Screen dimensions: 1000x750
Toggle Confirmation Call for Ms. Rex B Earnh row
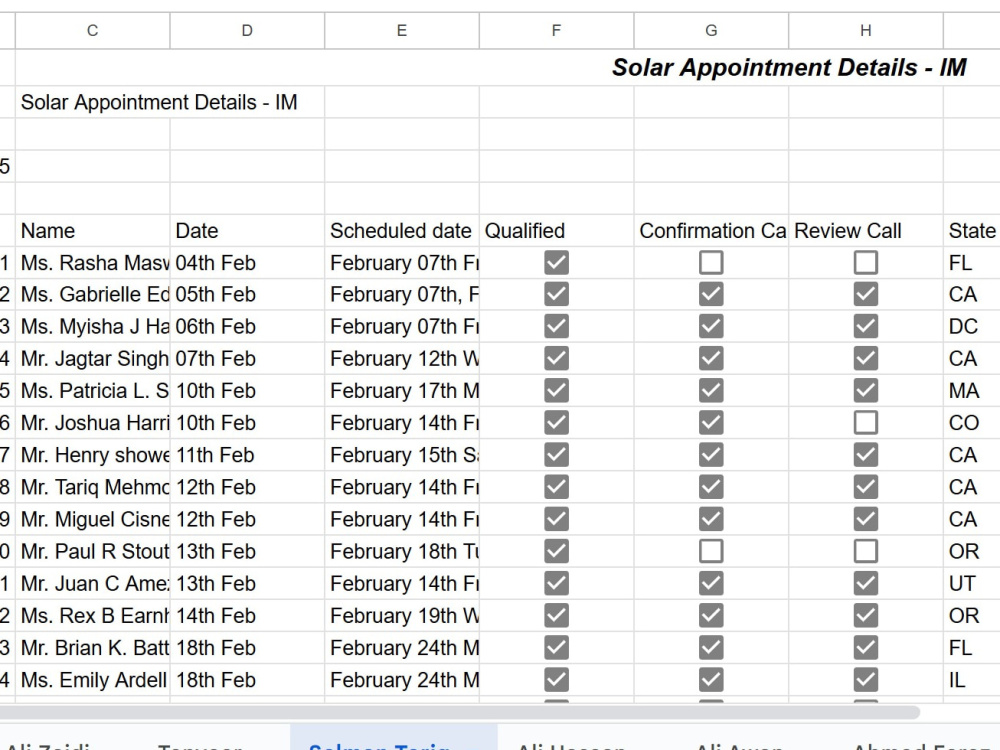pos(711,615)
